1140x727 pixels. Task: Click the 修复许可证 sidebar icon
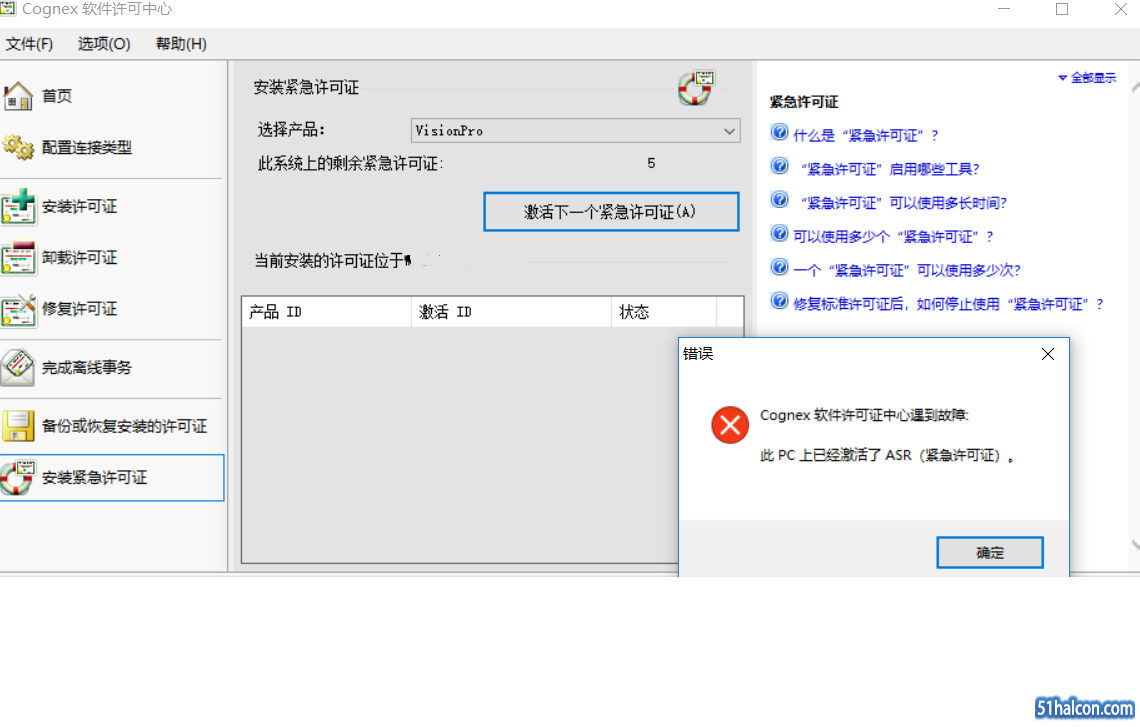[18, 309]
